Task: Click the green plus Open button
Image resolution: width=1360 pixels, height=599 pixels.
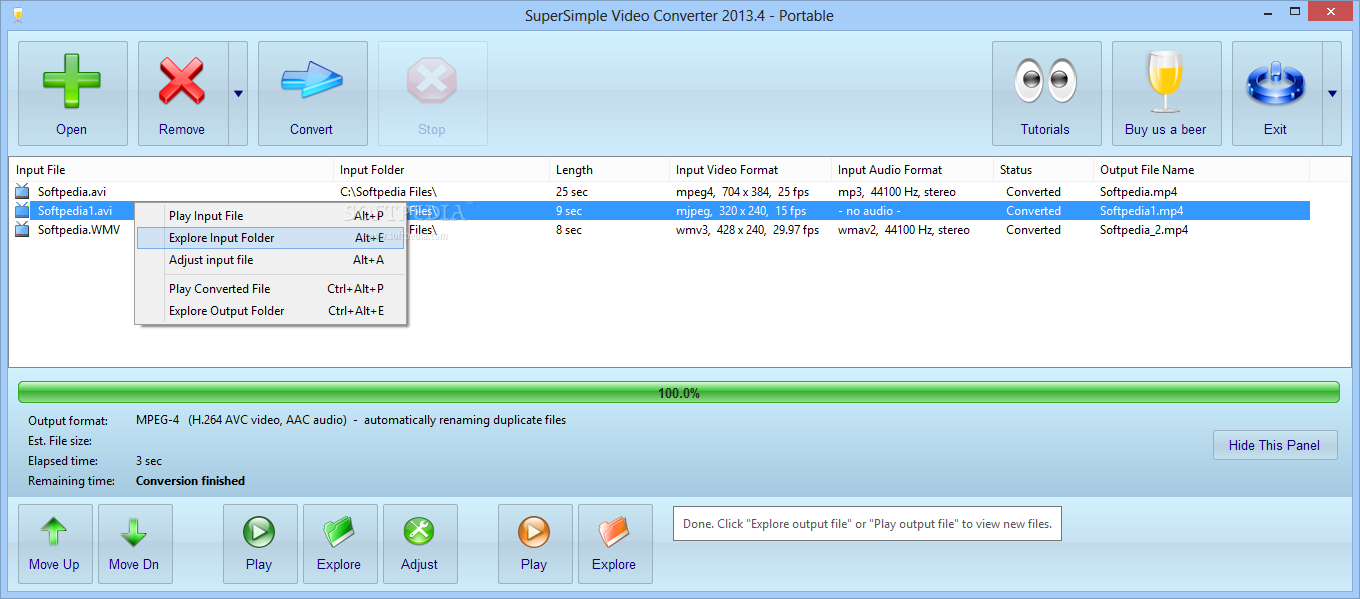Action: 72,93
